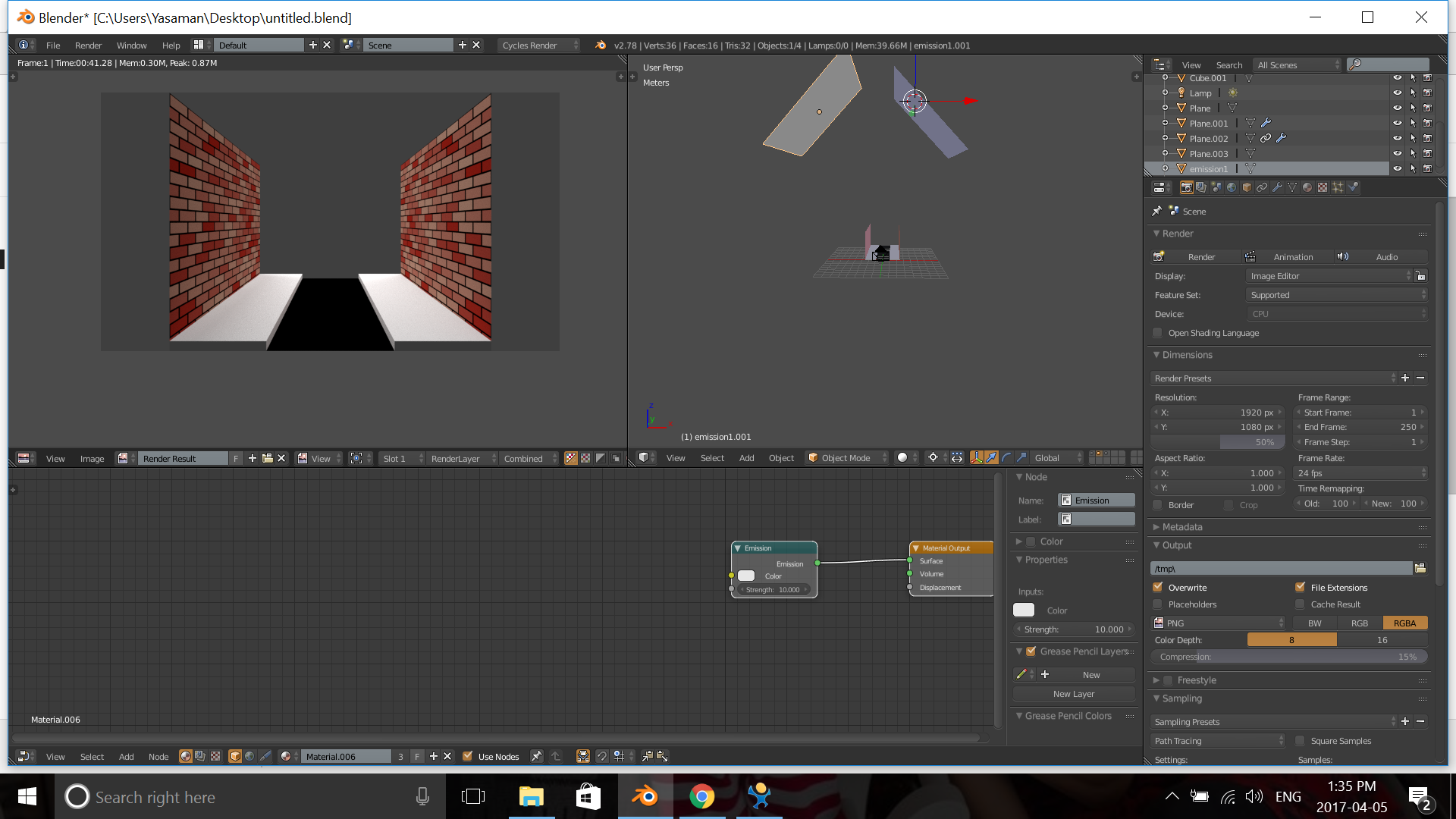Open the Particles properties tab
Viewport: 1456px width, 819px height.
coord(1338,187)
